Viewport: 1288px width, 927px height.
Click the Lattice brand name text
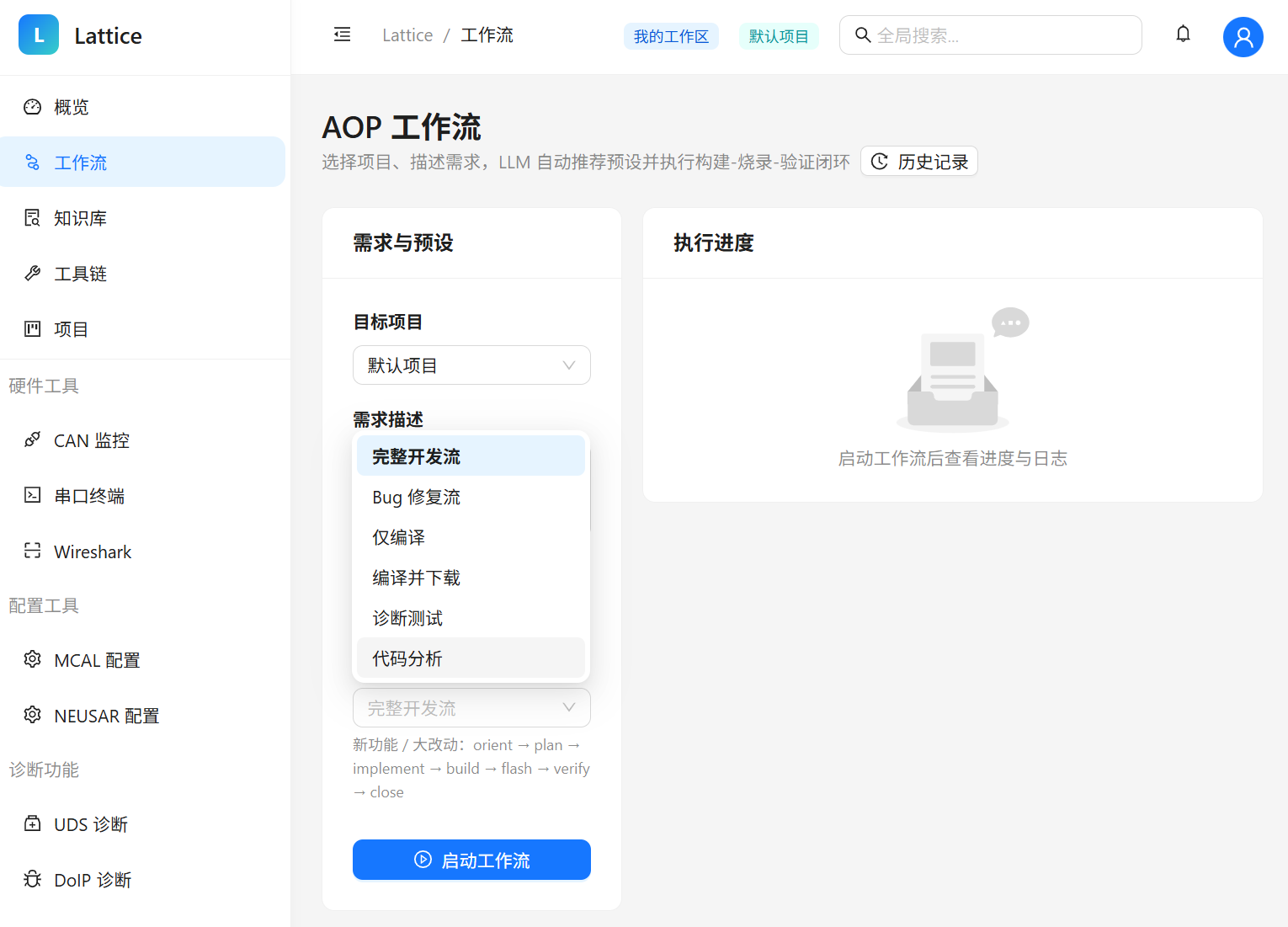click(x=108, y=35)
